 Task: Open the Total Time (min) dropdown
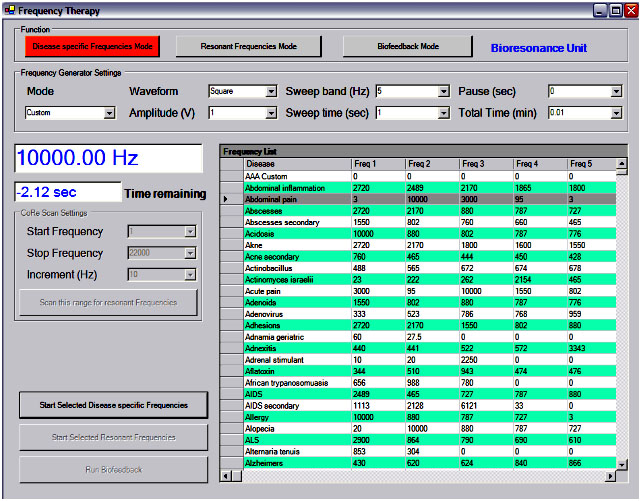click(x=616, y=113)
